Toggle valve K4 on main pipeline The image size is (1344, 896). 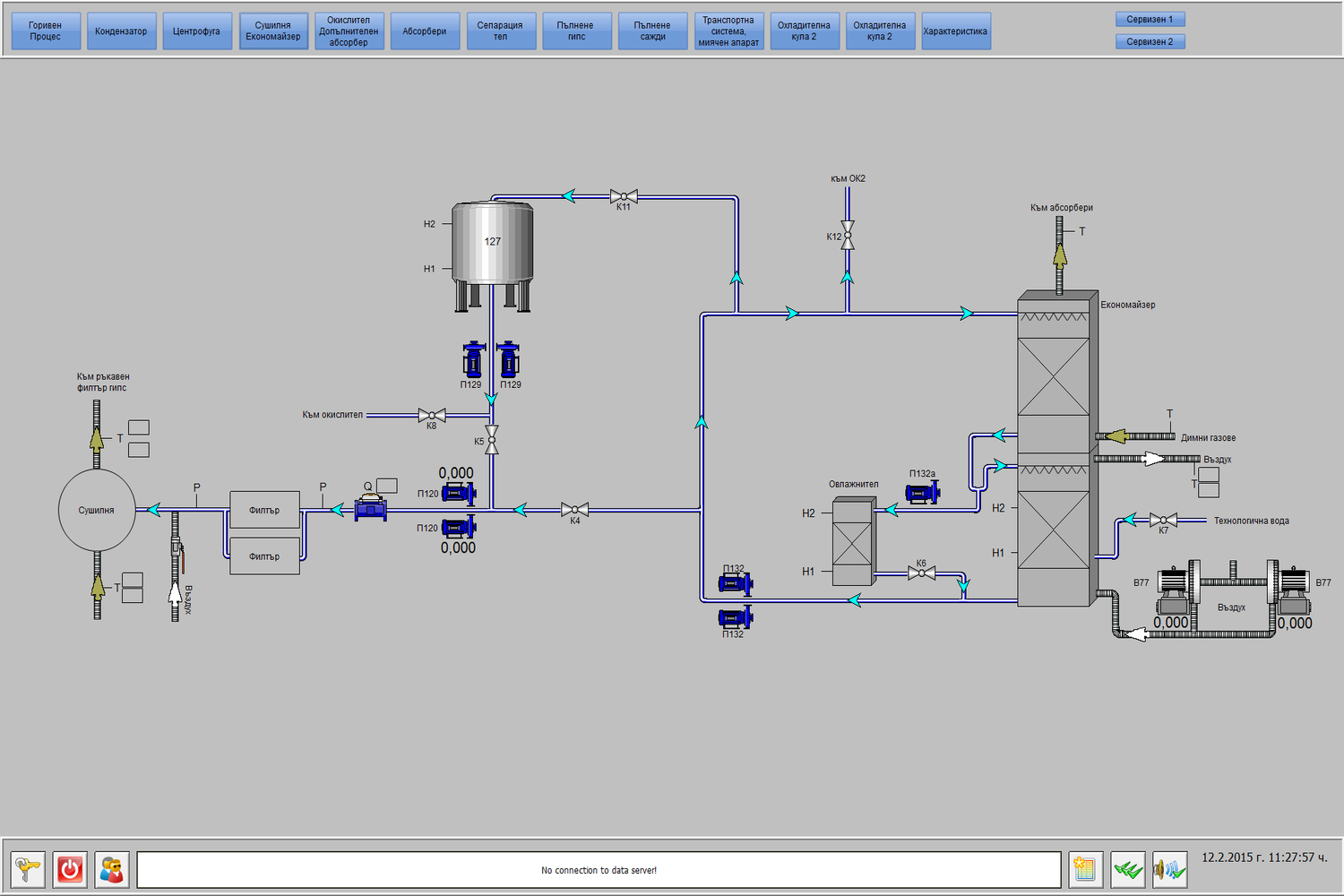[x=574, y=510]
